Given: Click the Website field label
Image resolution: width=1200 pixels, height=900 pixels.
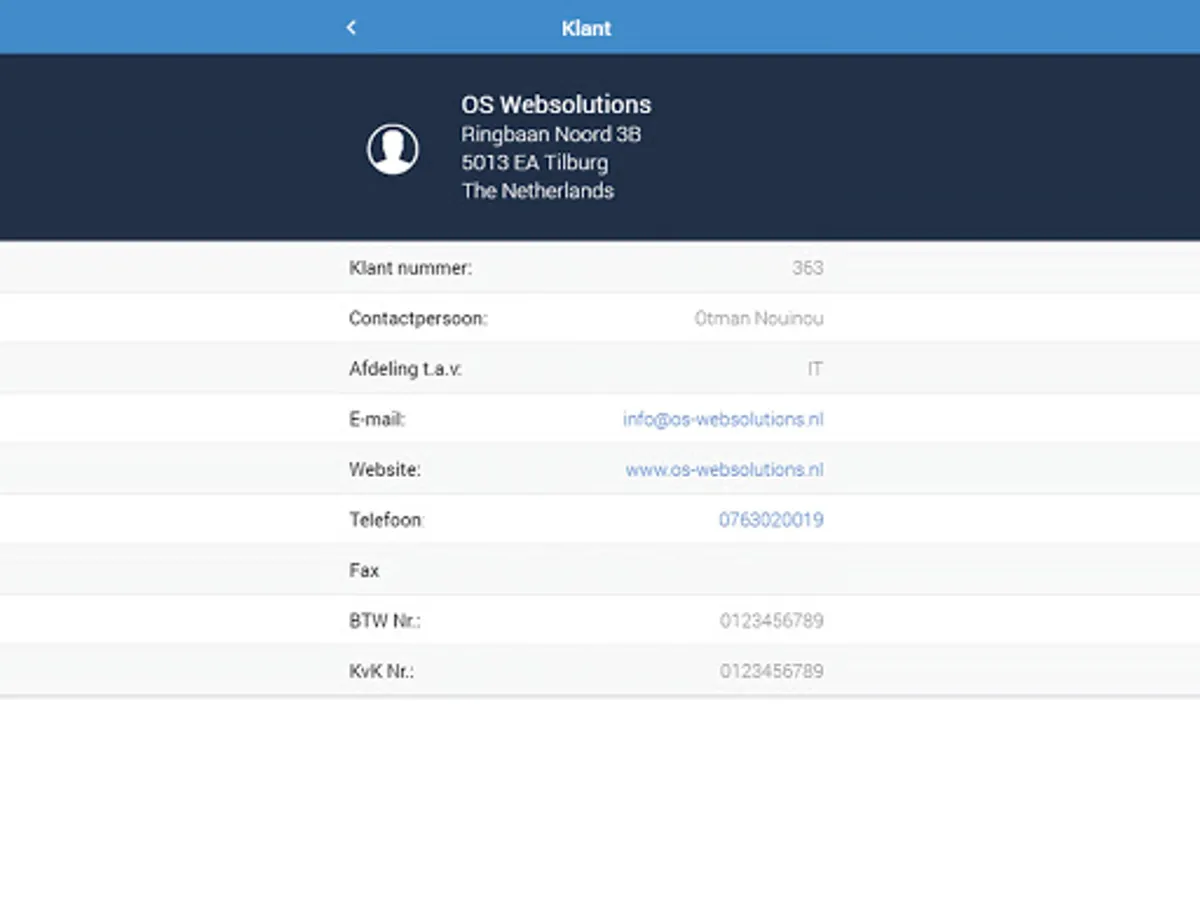Looking at the screenshot, I should pyautogui.click(x=385, y=469).
